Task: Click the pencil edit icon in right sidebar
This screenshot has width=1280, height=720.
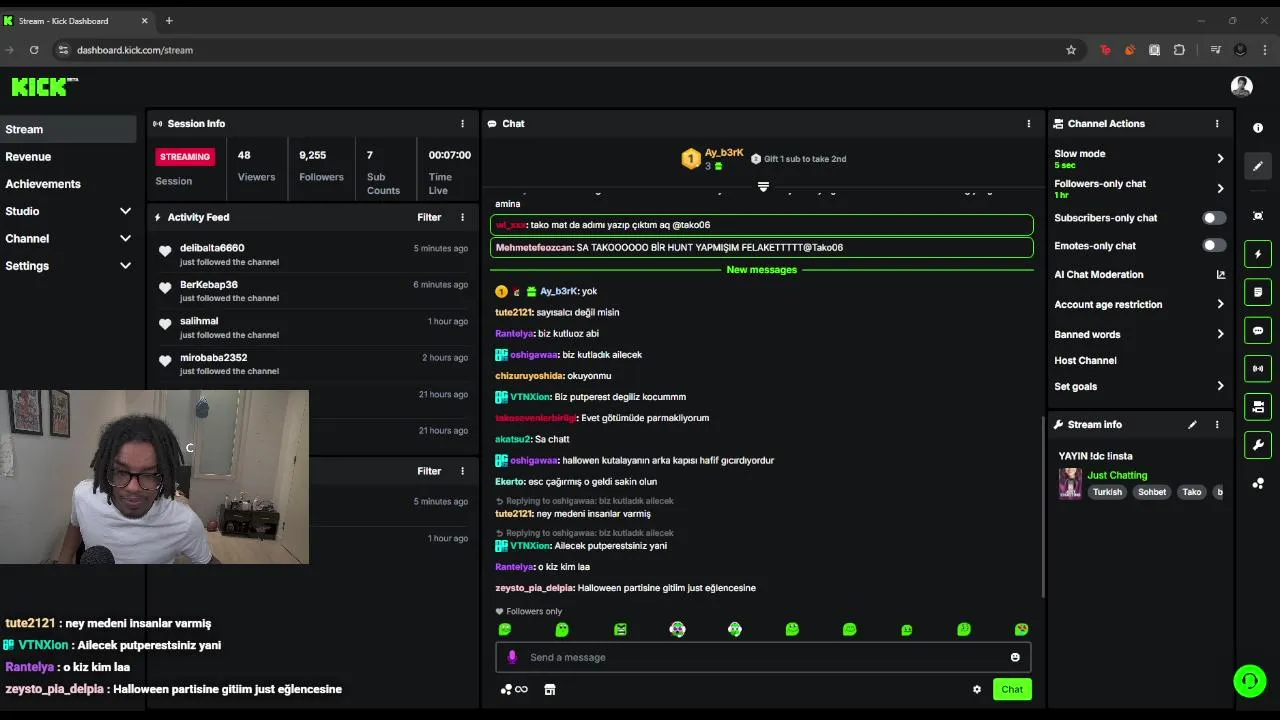Action: (x=1258, y=166)
